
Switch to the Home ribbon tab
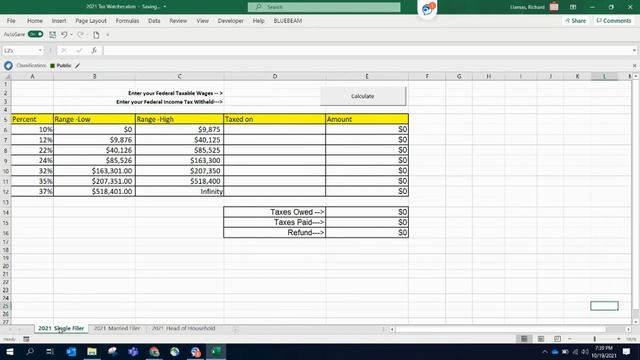click(x=35, y=21)
